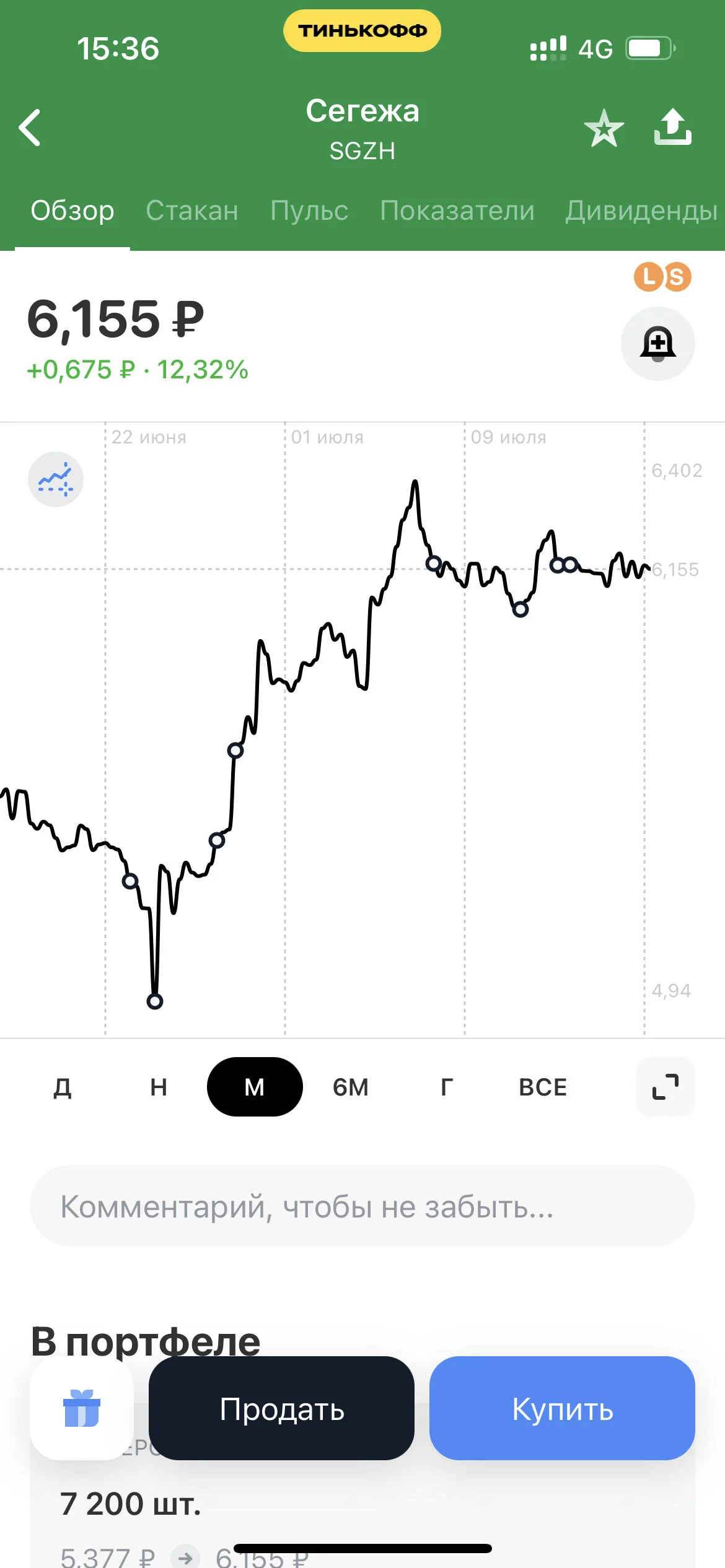Viewport: 725px width, 1568px height.
Task: Select the 6М chart period
Action: (351, 1087)
